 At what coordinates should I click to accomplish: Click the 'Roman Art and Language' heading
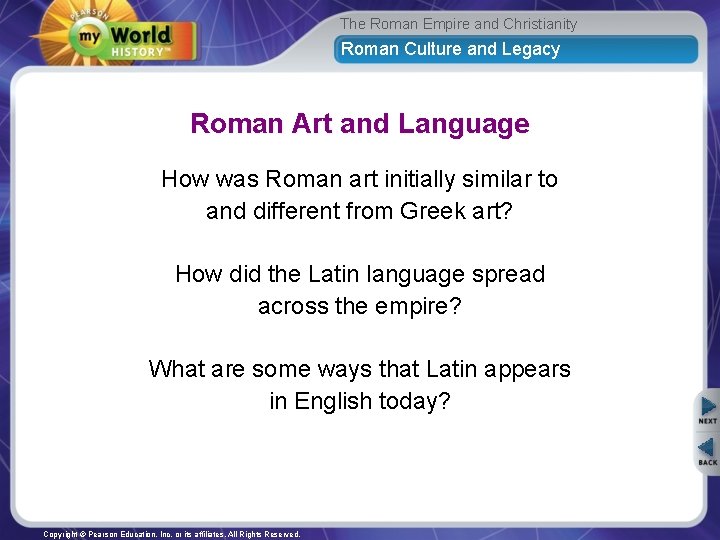[360, 124]
